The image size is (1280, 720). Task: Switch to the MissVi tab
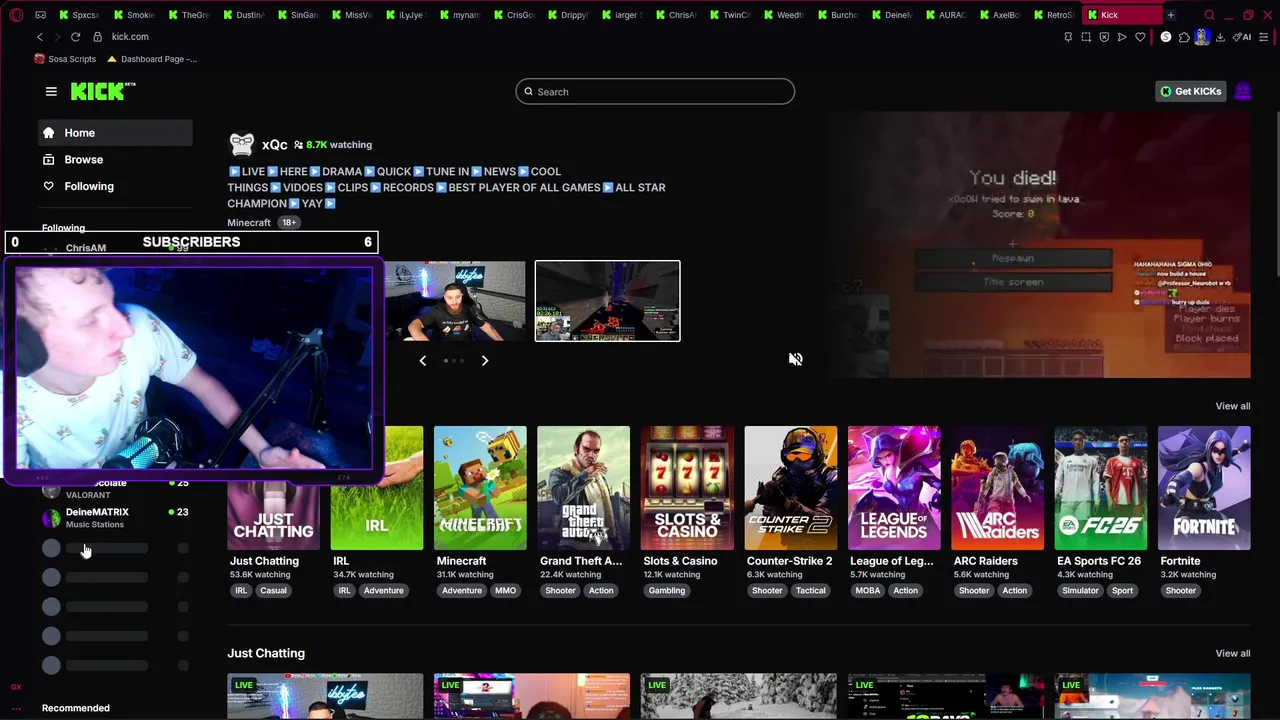(x=351, y=15)
